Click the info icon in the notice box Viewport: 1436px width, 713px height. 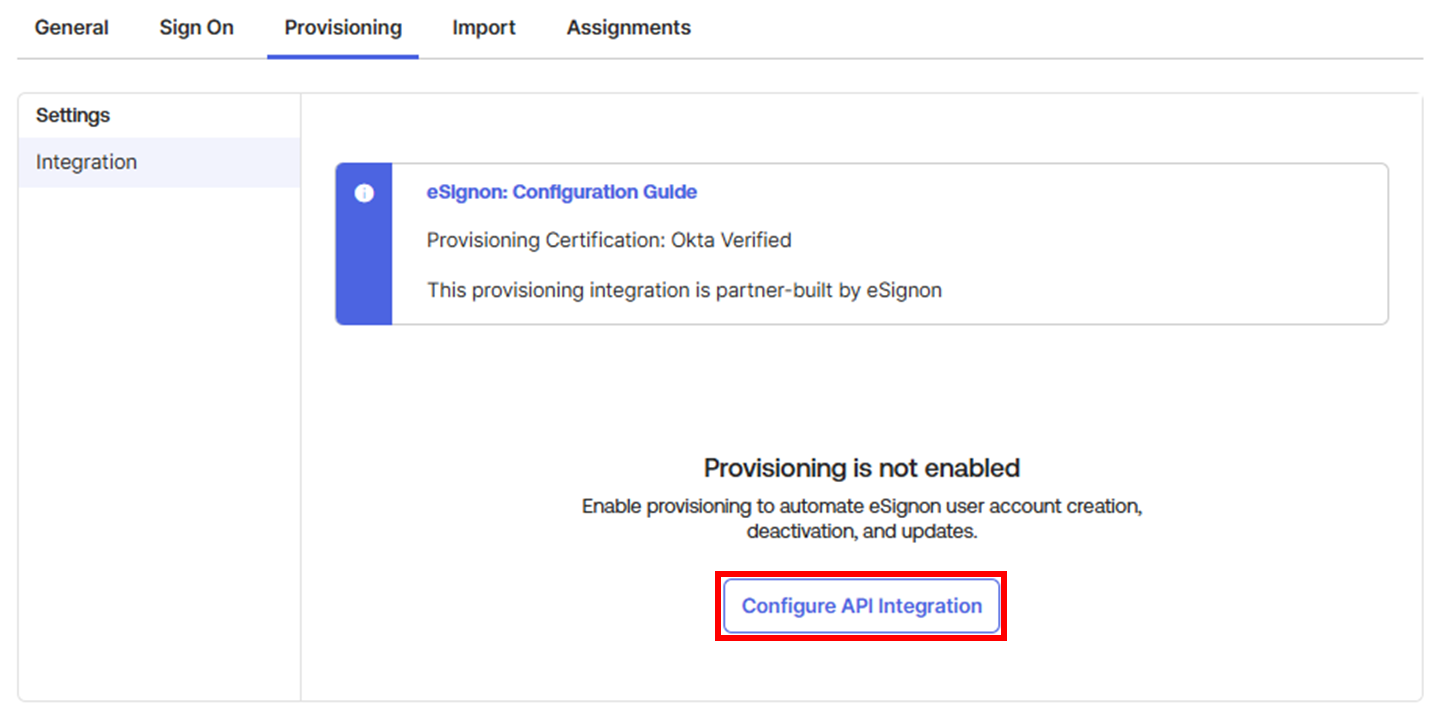click(x=364, y=193)
